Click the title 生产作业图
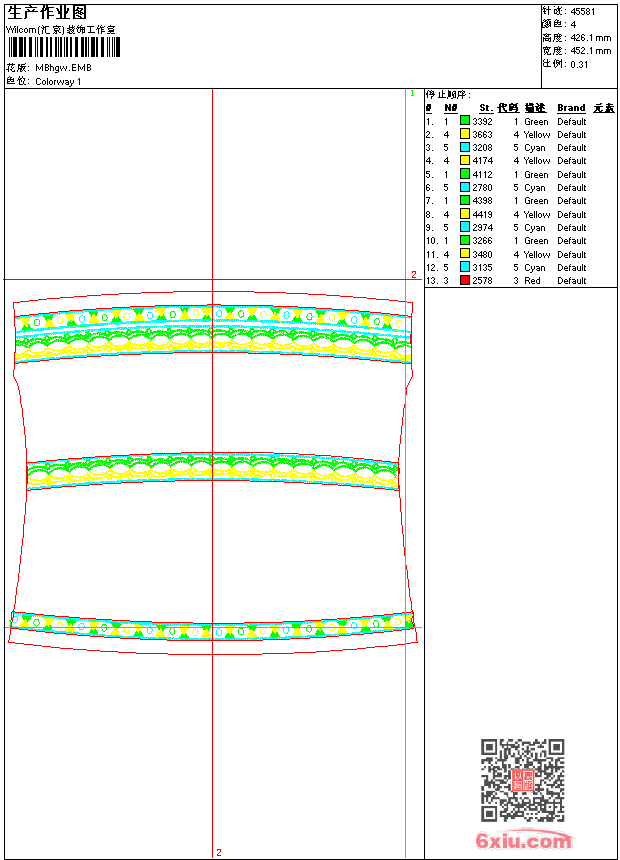The image size is (620, 860). (47, 13)
